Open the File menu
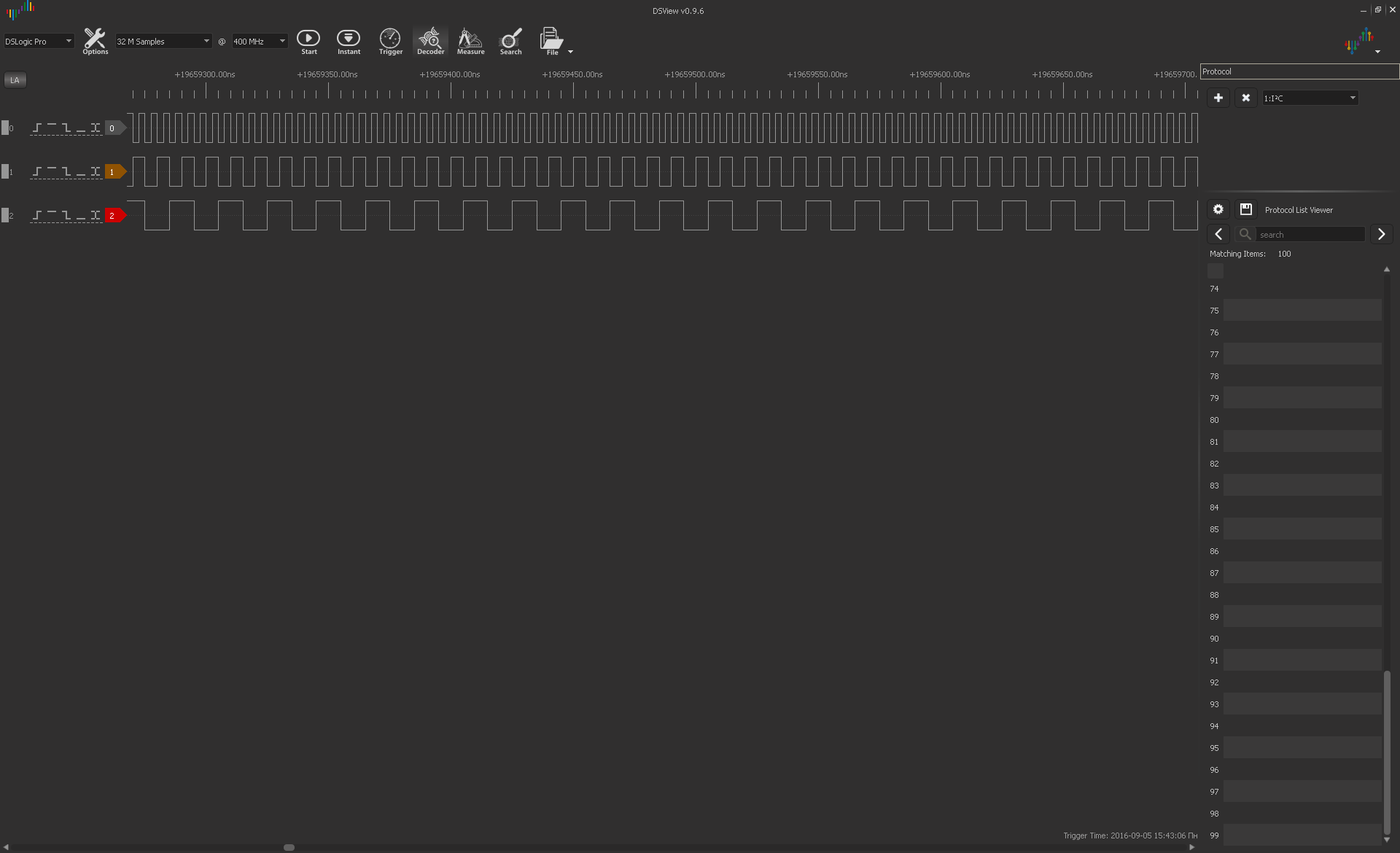Image resolution: width=1400 pixels, height=853 pixels. click(552, 41)
